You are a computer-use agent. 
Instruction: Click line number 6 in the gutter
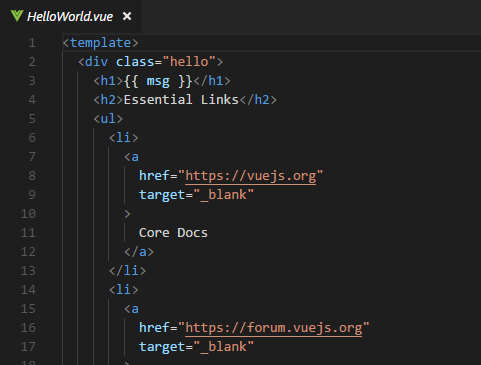pos(32,138)
